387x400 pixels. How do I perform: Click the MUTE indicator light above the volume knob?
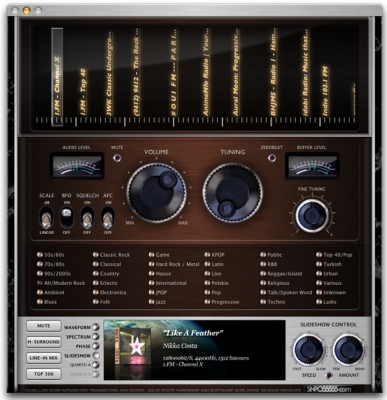coord(117,158)
